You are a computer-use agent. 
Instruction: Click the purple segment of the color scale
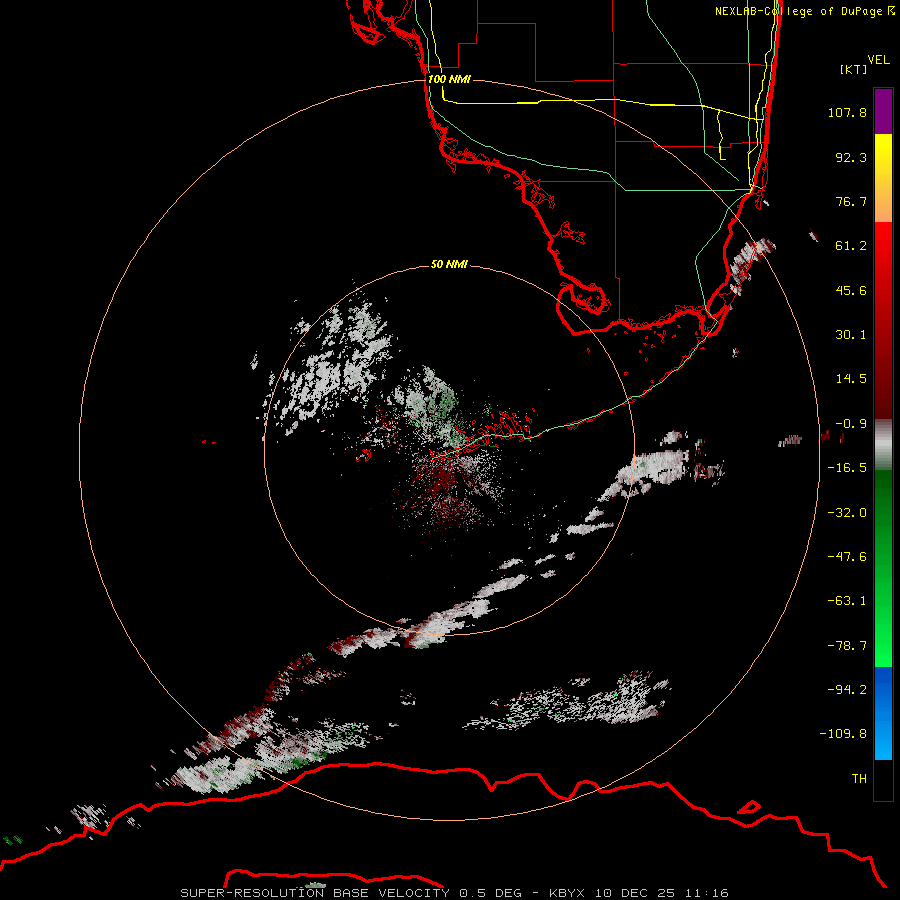click(883, 112)
